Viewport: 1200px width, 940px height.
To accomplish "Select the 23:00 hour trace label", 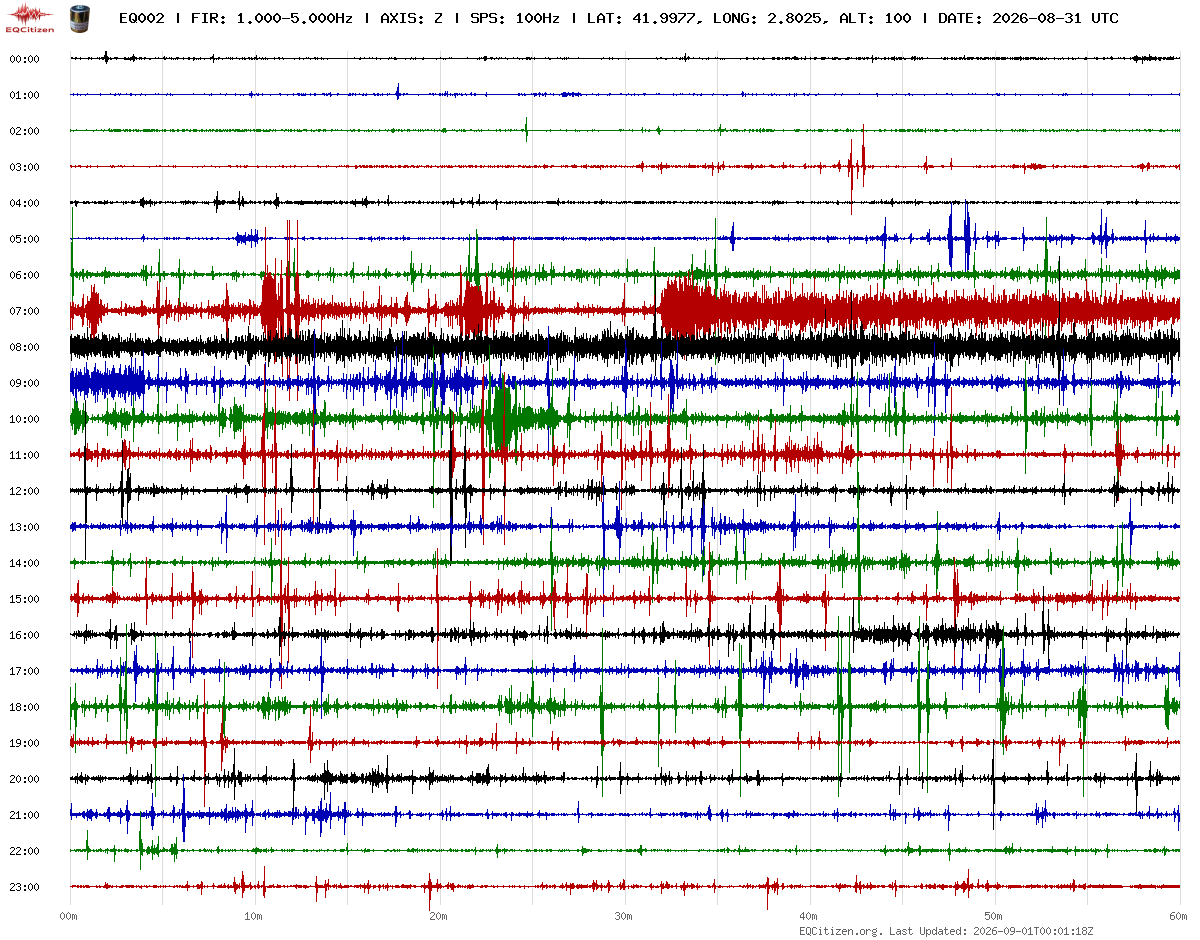I will pyautogui.click(x=24, y=887).
